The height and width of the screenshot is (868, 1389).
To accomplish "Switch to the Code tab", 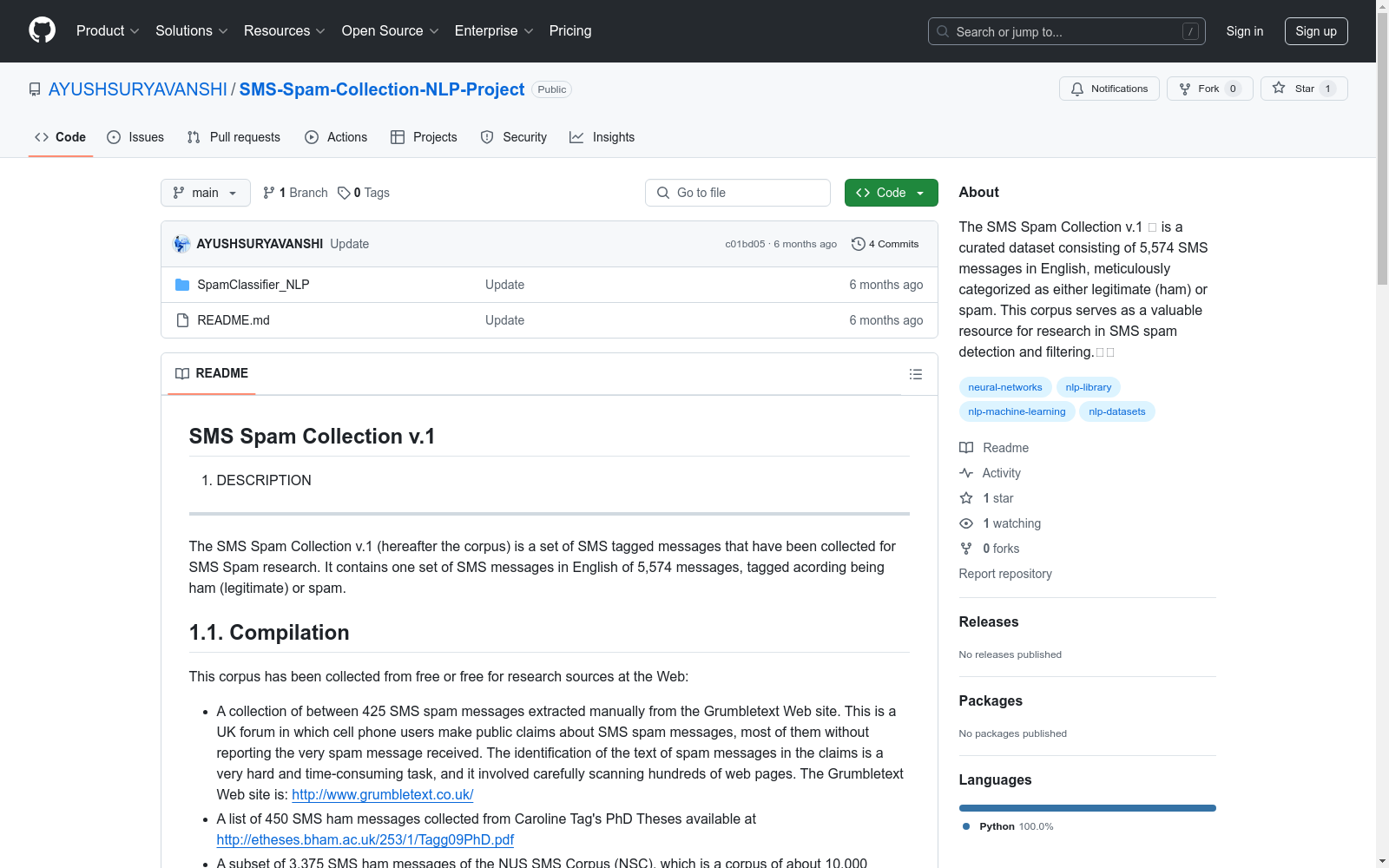I will click(60, 137).
